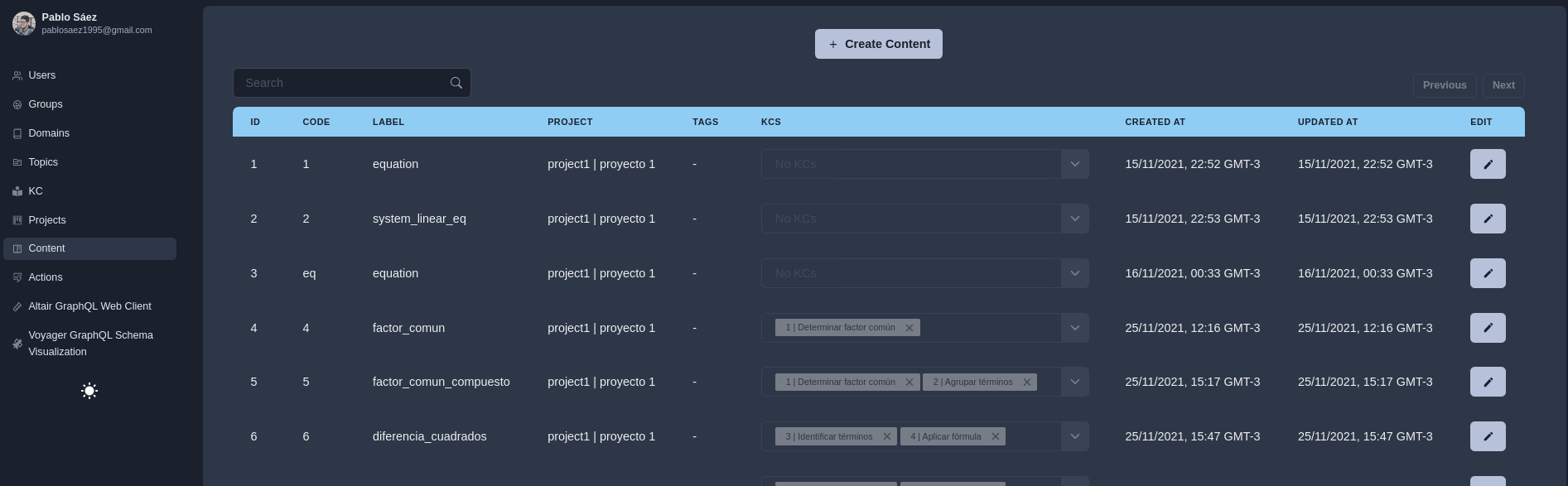Go to Projects in the sidebar
The height and width of the screenshot is (486, 1568).
pos(46,220)
